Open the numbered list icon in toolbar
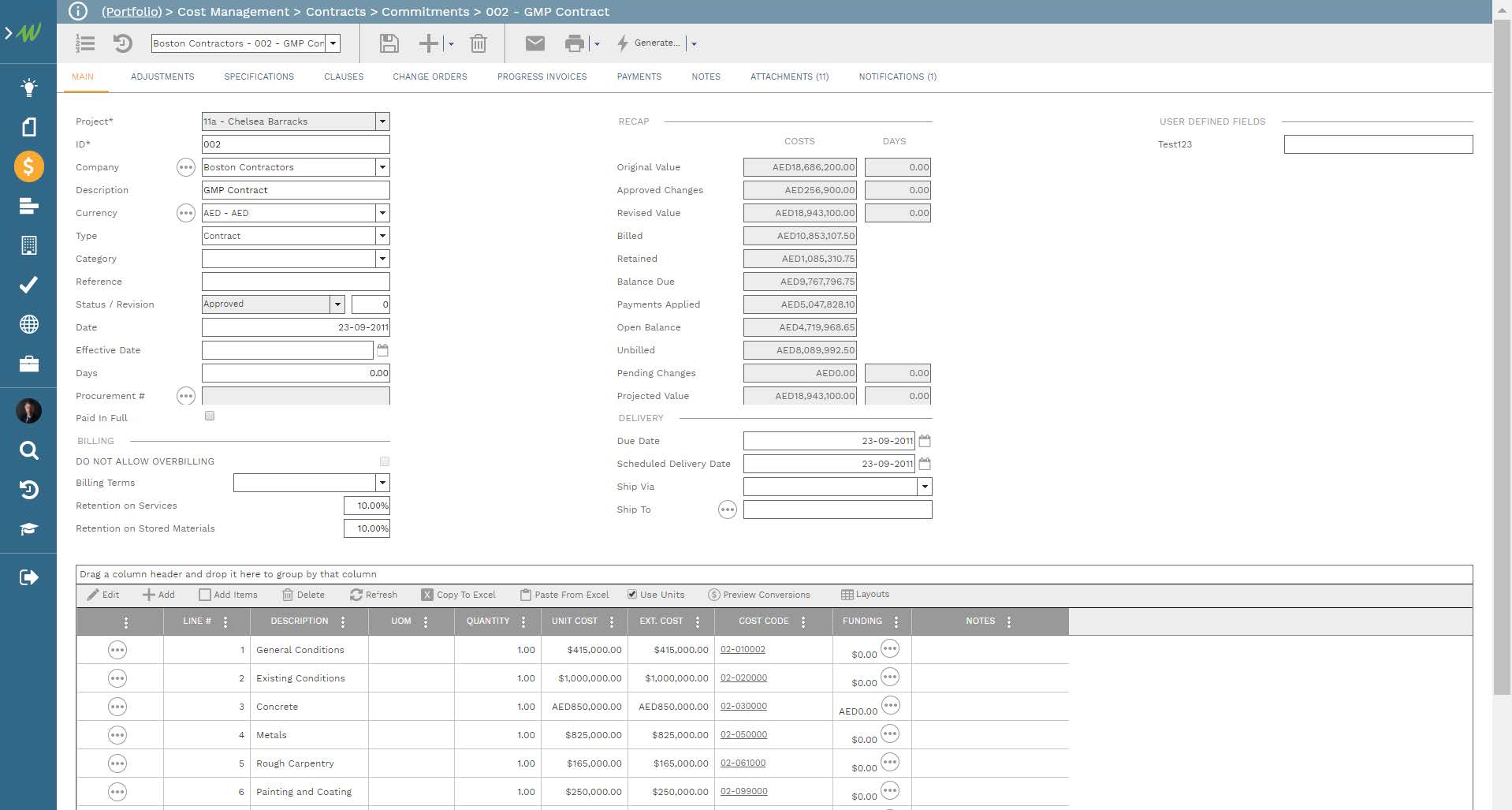Viewport: 1512px width, 810px height. (84, 43)
